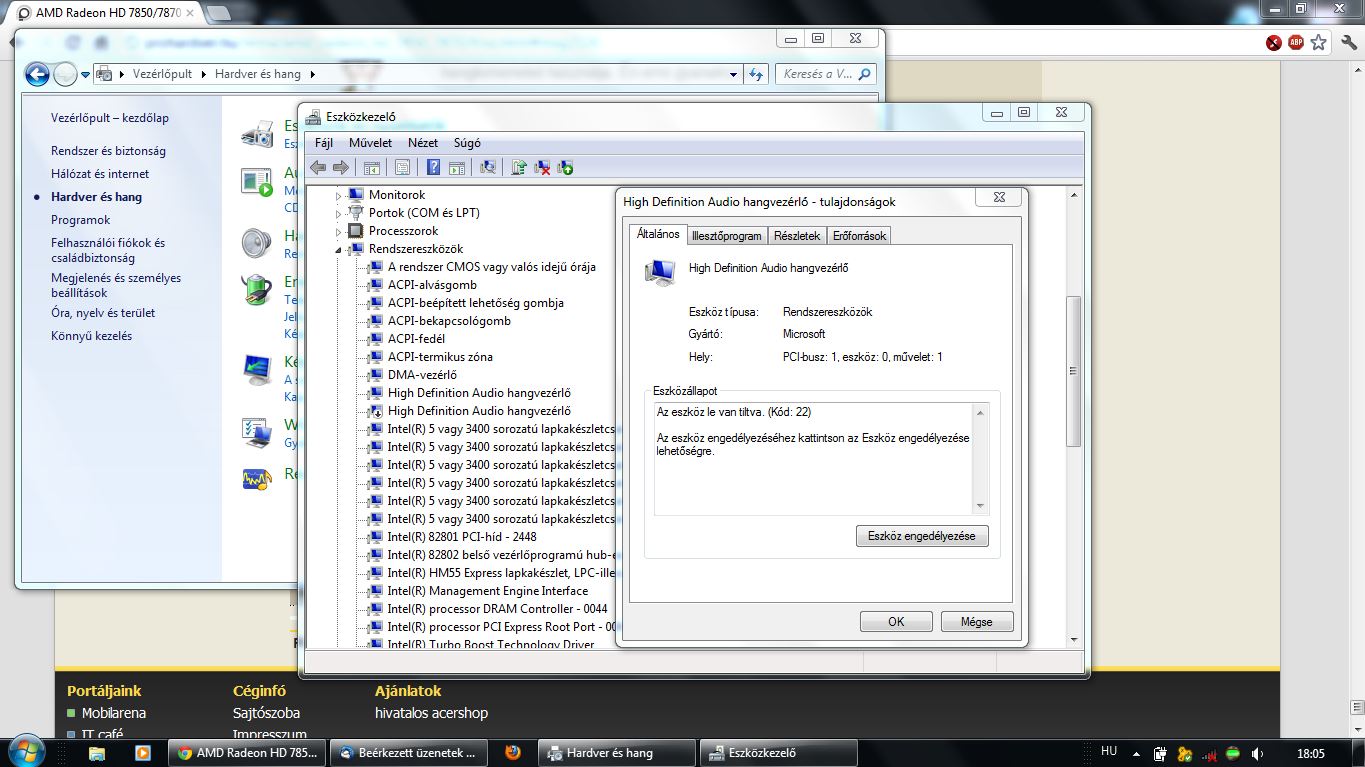Open the Fájl menu
This screenshot has height=767, width=1365.
pos(324,143)
